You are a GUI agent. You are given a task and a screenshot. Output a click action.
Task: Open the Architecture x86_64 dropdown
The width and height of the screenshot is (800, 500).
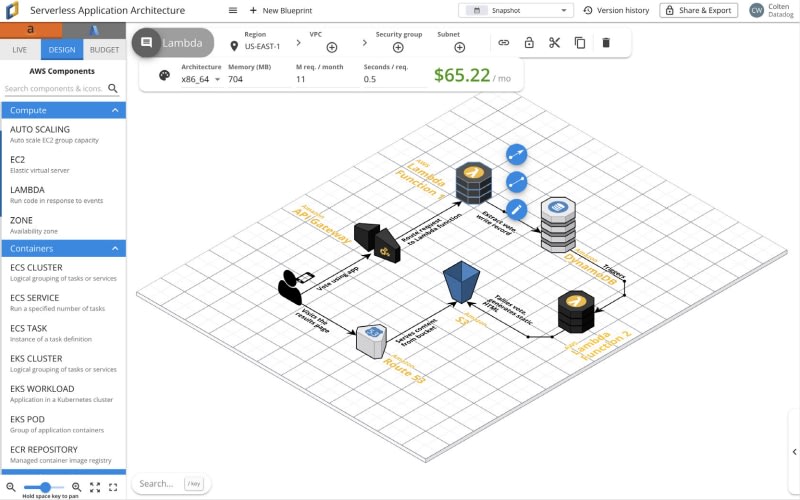point(201,79)
